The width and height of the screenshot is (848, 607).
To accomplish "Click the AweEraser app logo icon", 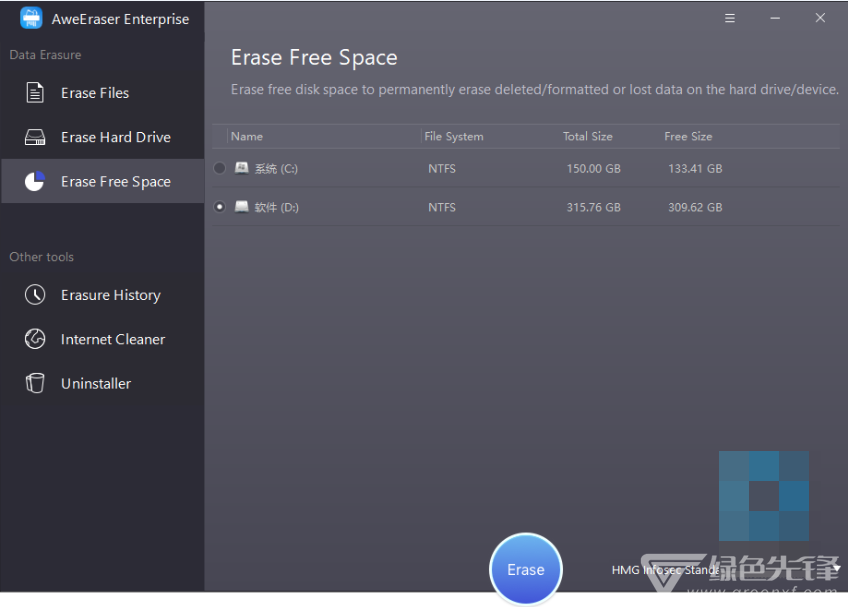I will tap(31, 18).
